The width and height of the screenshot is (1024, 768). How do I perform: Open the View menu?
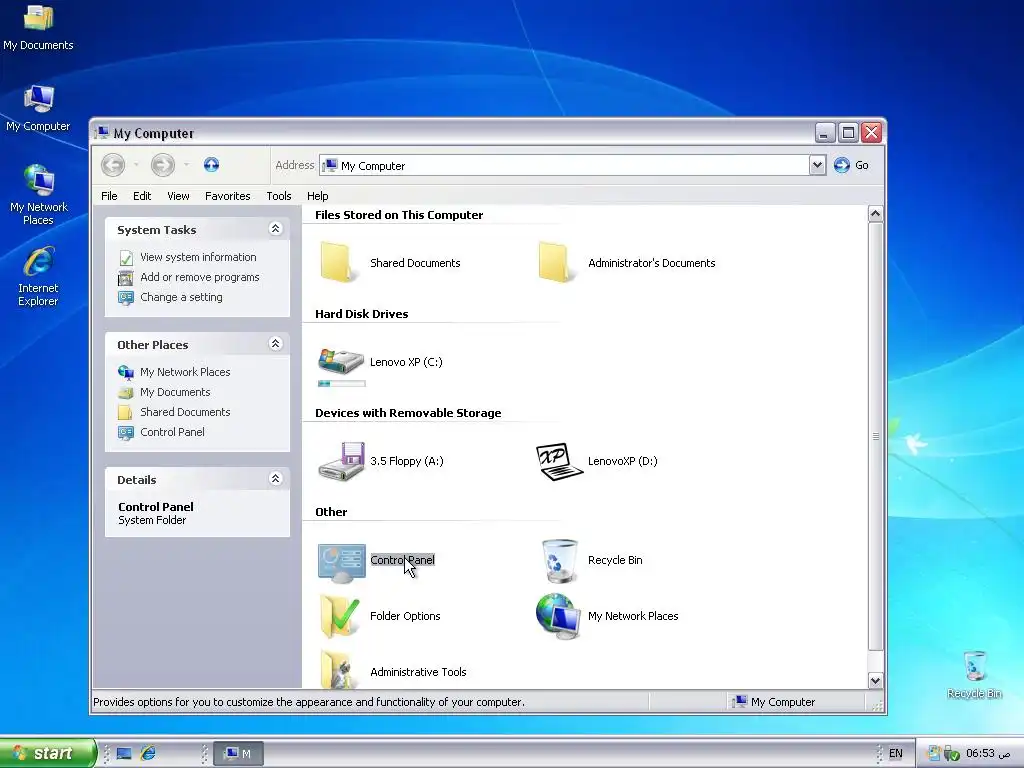tap(178, 196)
